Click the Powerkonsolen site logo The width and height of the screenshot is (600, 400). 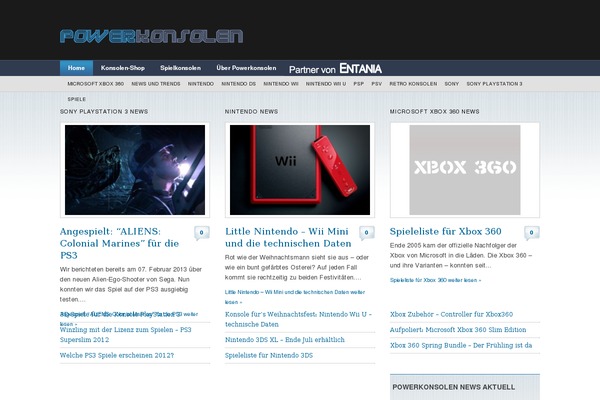152,36
